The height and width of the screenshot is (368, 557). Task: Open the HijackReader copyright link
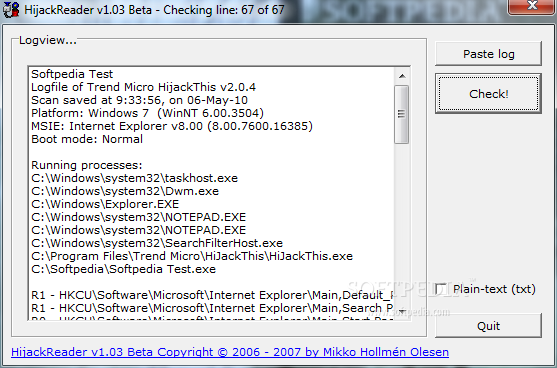pos(230,352)
